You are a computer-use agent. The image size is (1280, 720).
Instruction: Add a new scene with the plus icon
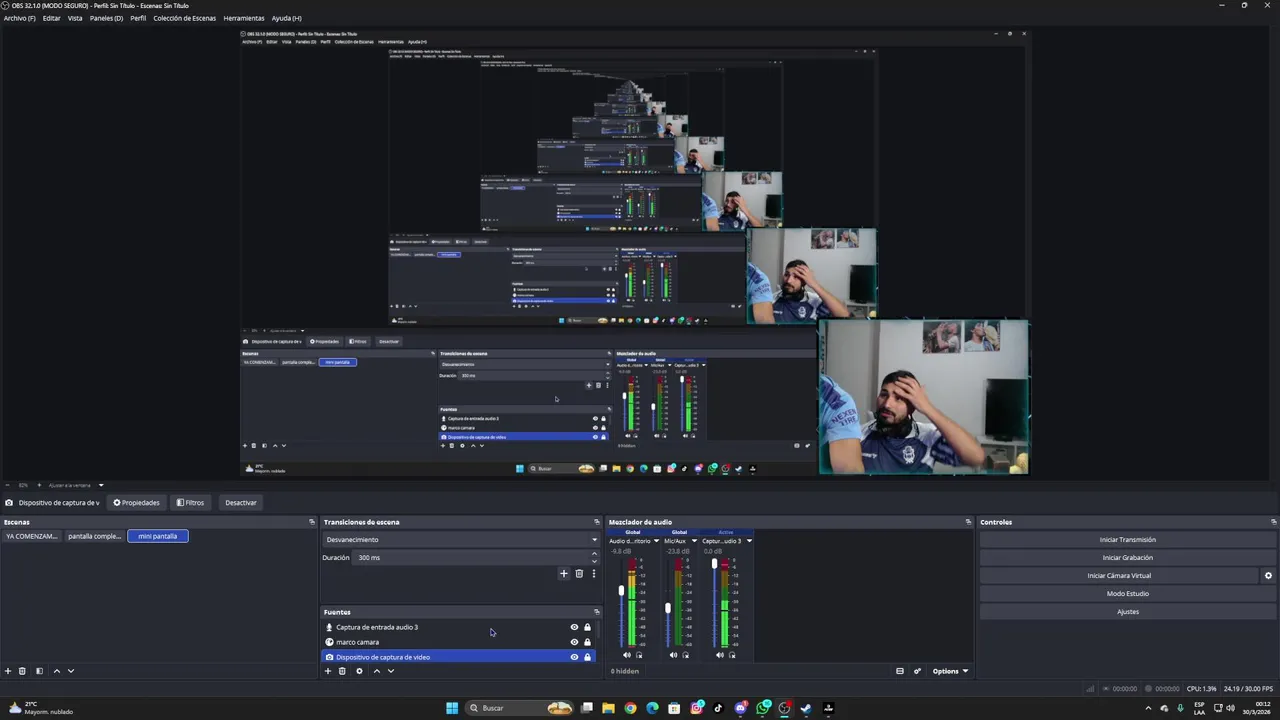8,671
